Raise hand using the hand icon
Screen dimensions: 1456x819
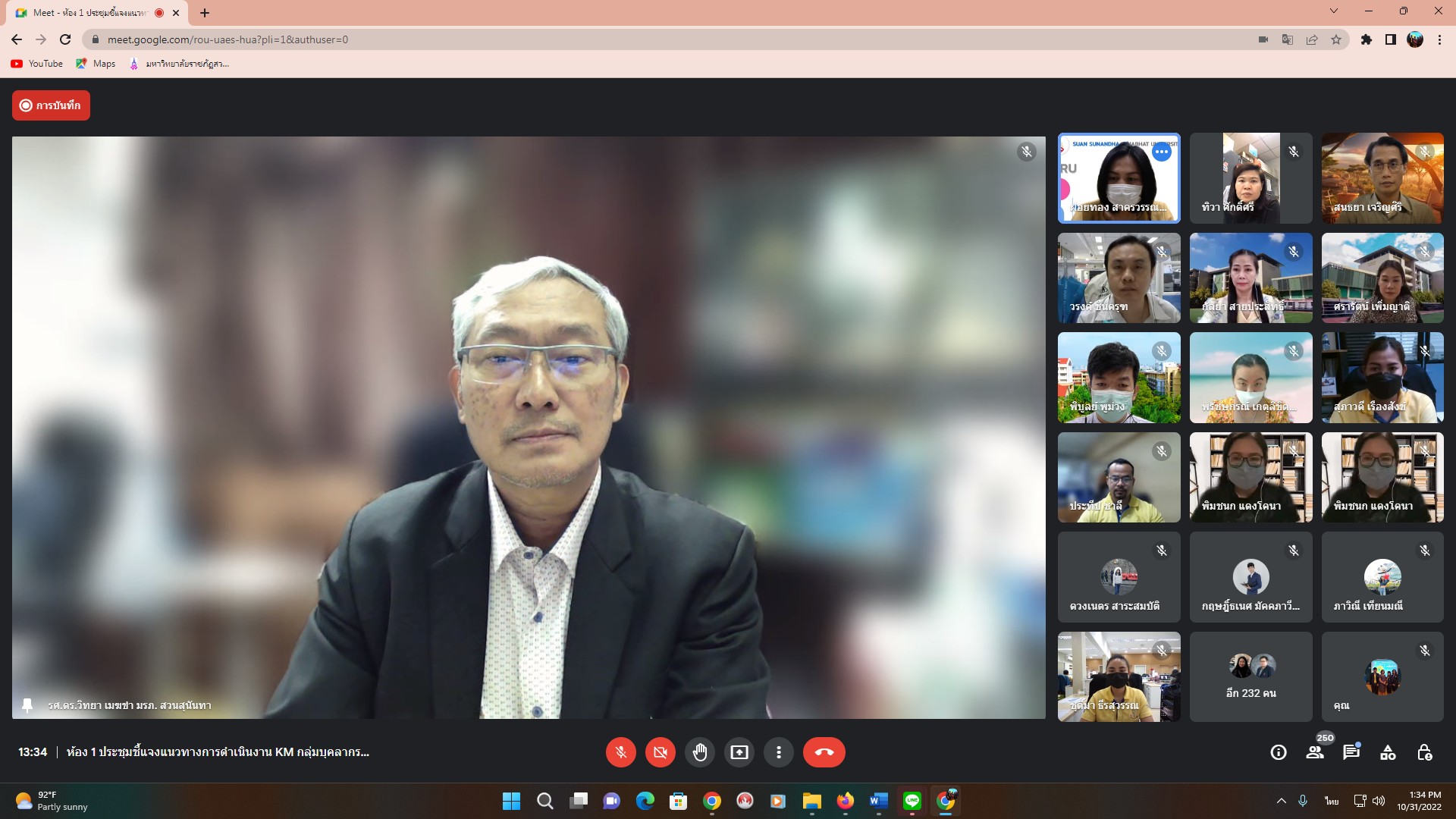pos(699,752)
